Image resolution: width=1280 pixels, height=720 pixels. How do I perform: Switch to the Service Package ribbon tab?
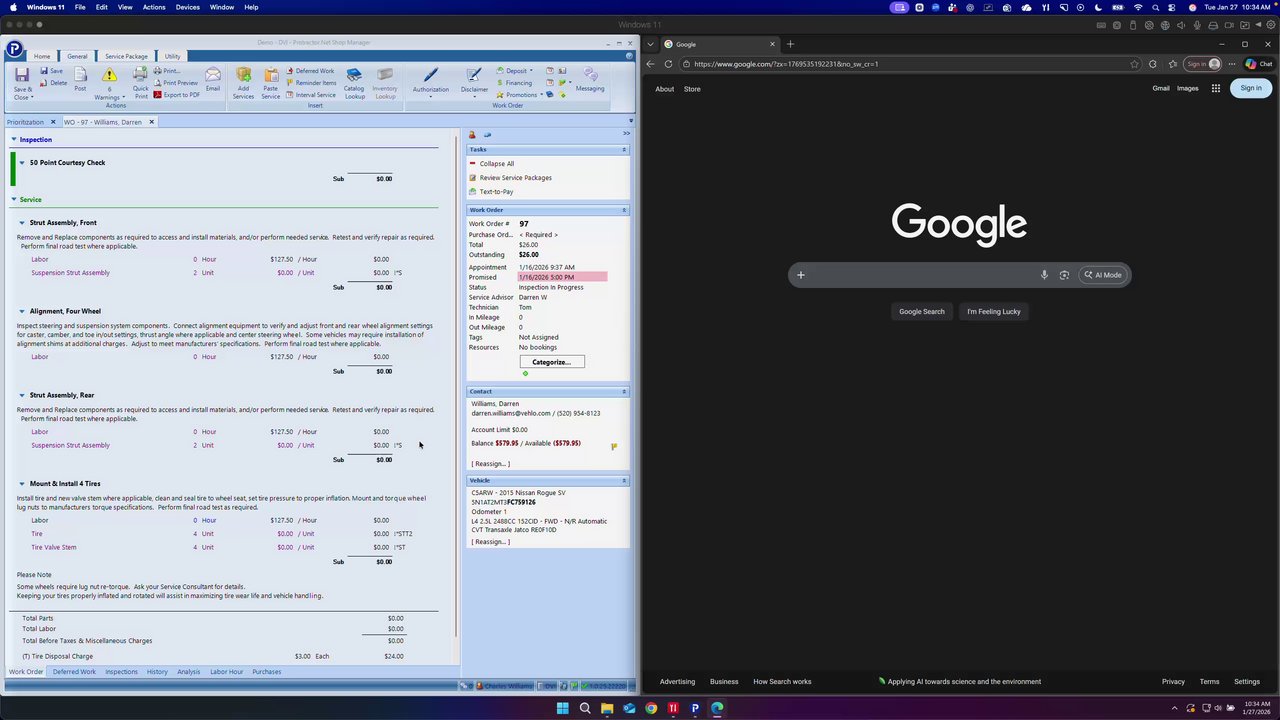pyautogui.click(x=126, y=56)
